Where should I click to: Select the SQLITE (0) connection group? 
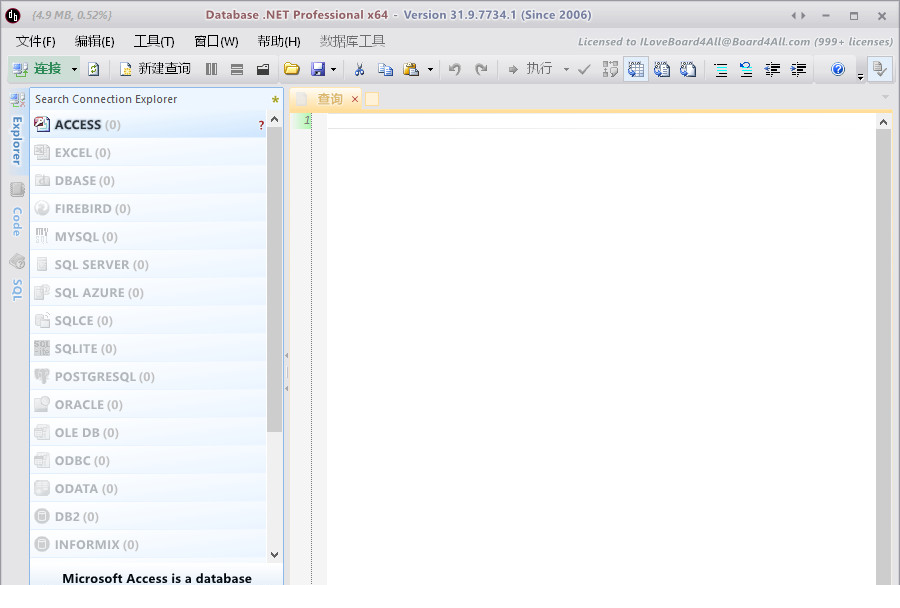[149, 348]
